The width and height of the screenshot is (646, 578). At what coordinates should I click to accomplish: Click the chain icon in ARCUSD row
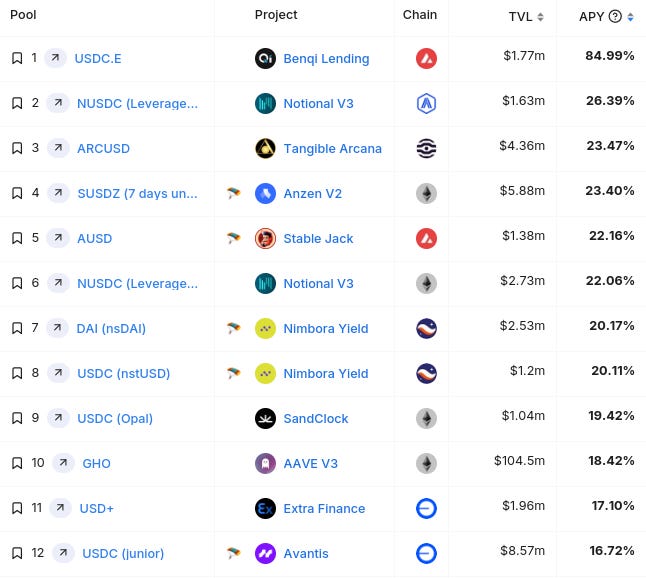[426, 148]
